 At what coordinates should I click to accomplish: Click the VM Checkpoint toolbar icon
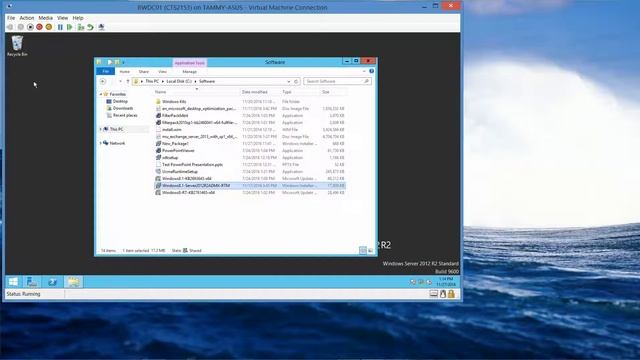[x=81, y=27]
